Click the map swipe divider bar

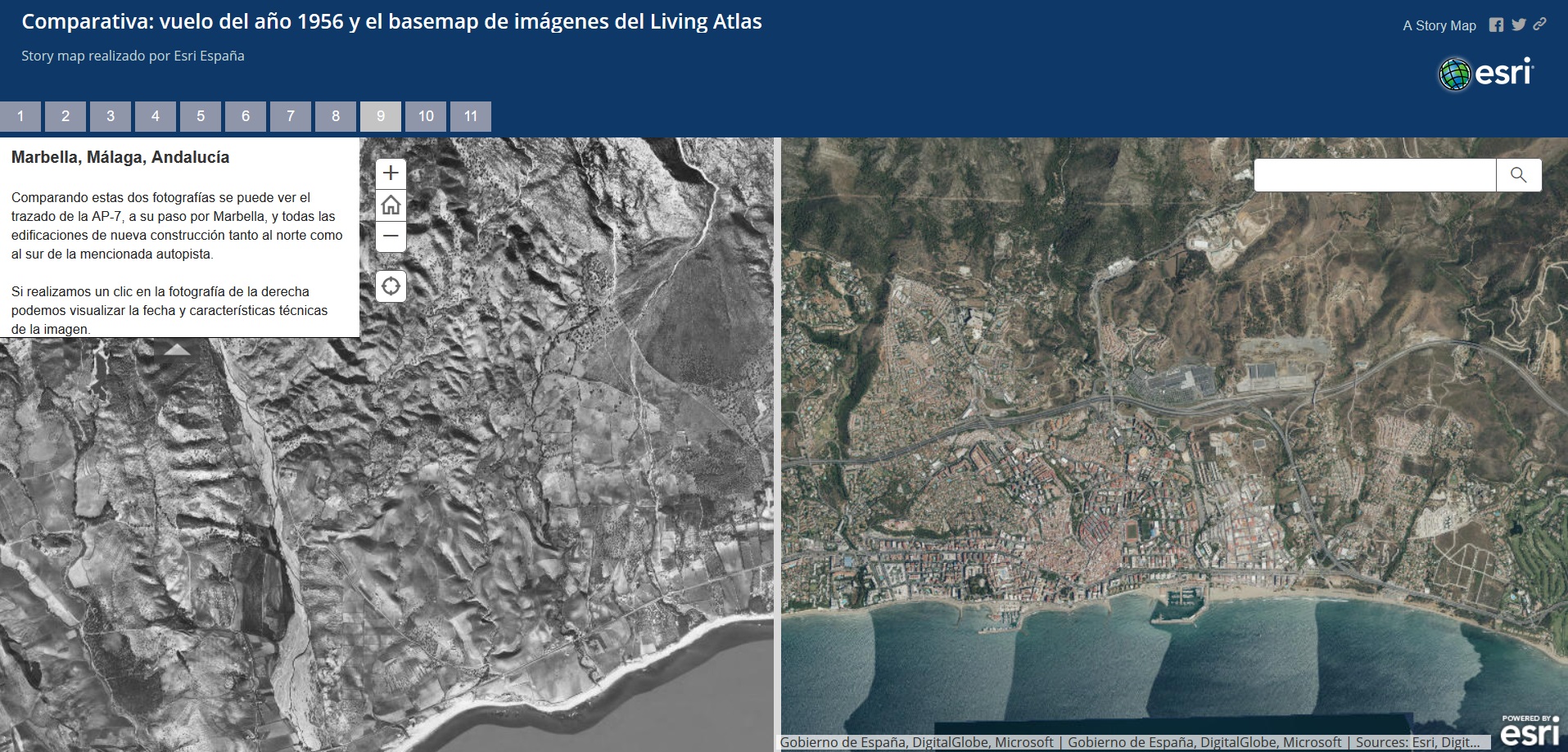coord(777,444)
